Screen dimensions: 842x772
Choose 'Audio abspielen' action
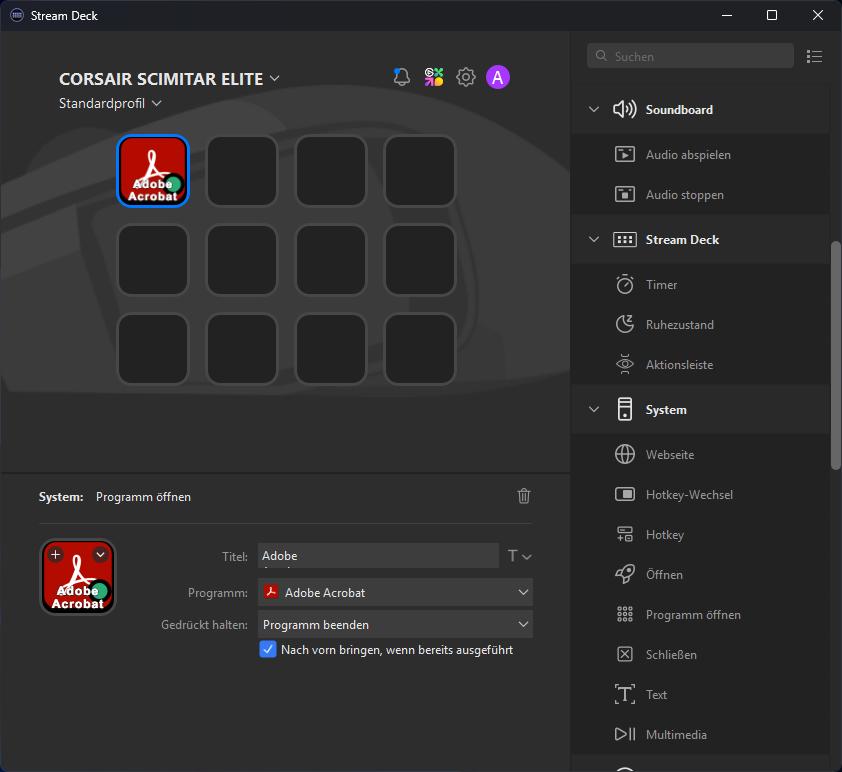point(688,155)
